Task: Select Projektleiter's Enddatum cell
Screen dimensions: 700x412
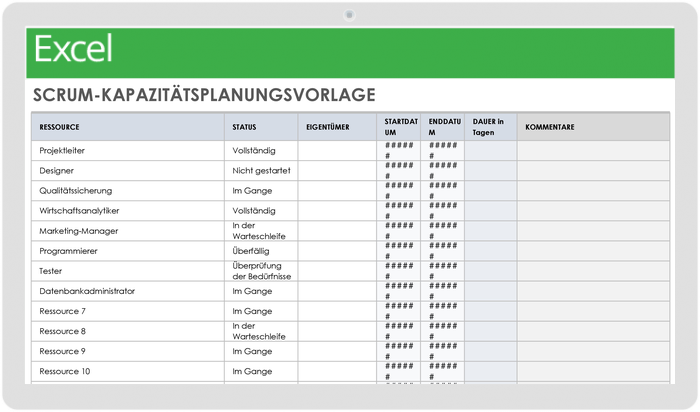Action: coord(442,151)
